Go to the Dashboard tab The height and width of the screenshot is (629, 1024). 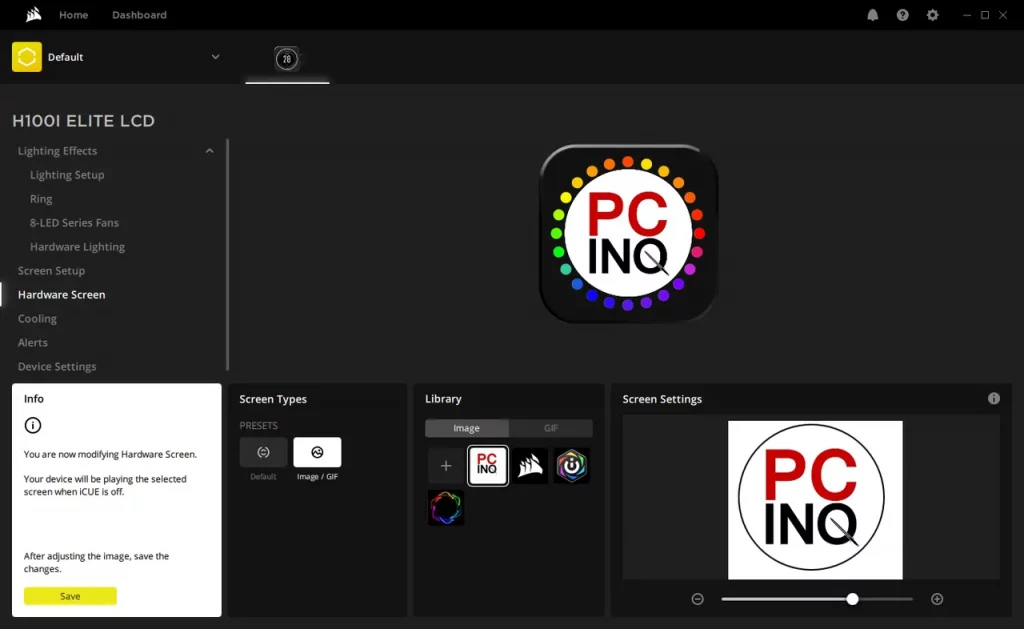pyautogui.click(x=139, y=15)
